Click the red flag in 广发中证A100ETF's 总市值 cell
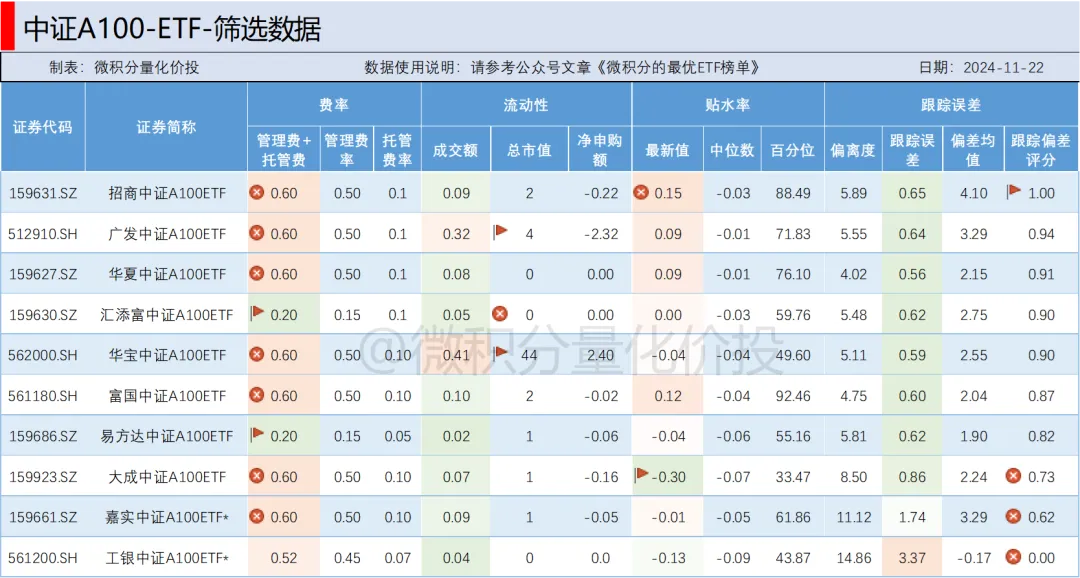The image size is (1080, 578). click(x=501, y=232)
